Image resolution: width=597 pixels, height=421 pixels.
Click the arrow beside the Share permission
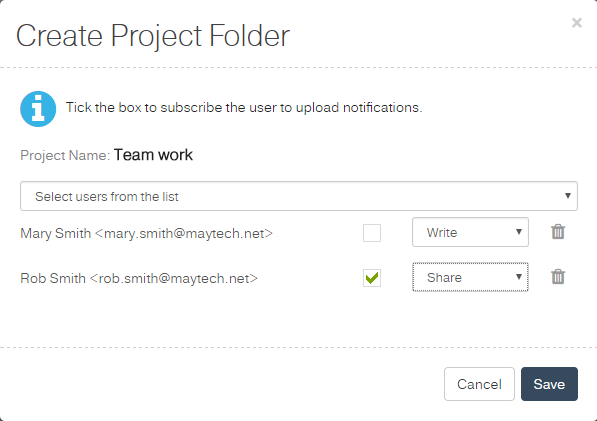tap(519, 277)
